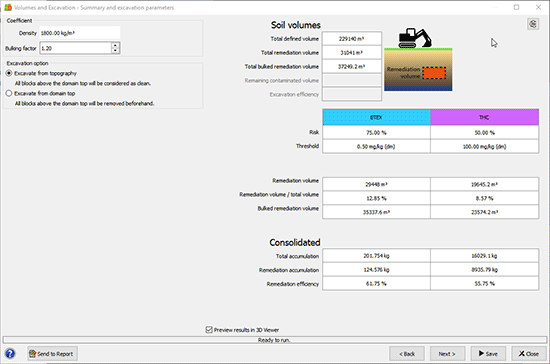Click the BTEX column header

(x=376, y=117)
